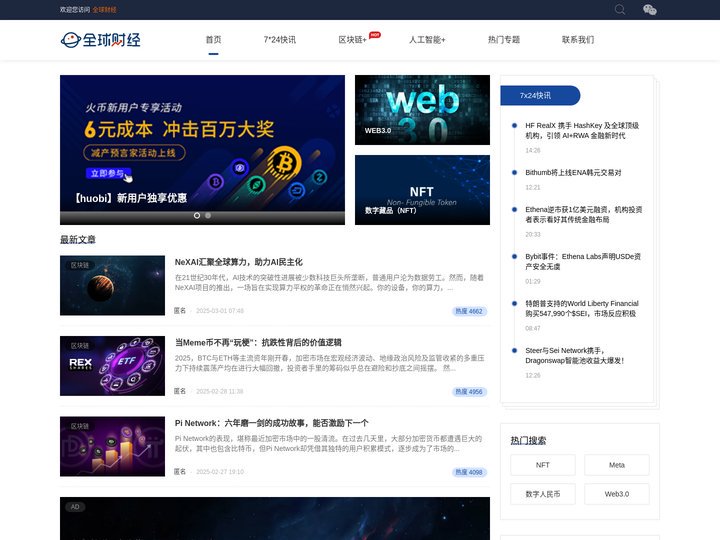The image size is (720, 540).
Task: Click the AD label on bottom banner
Action: coord(75,507)
